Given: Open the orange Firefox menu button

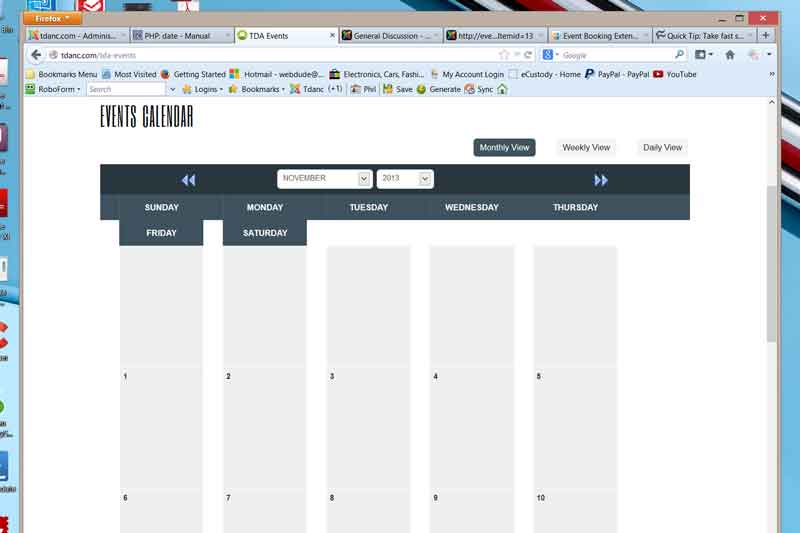Looking at the screenshot, I should (x=52, y=18).
